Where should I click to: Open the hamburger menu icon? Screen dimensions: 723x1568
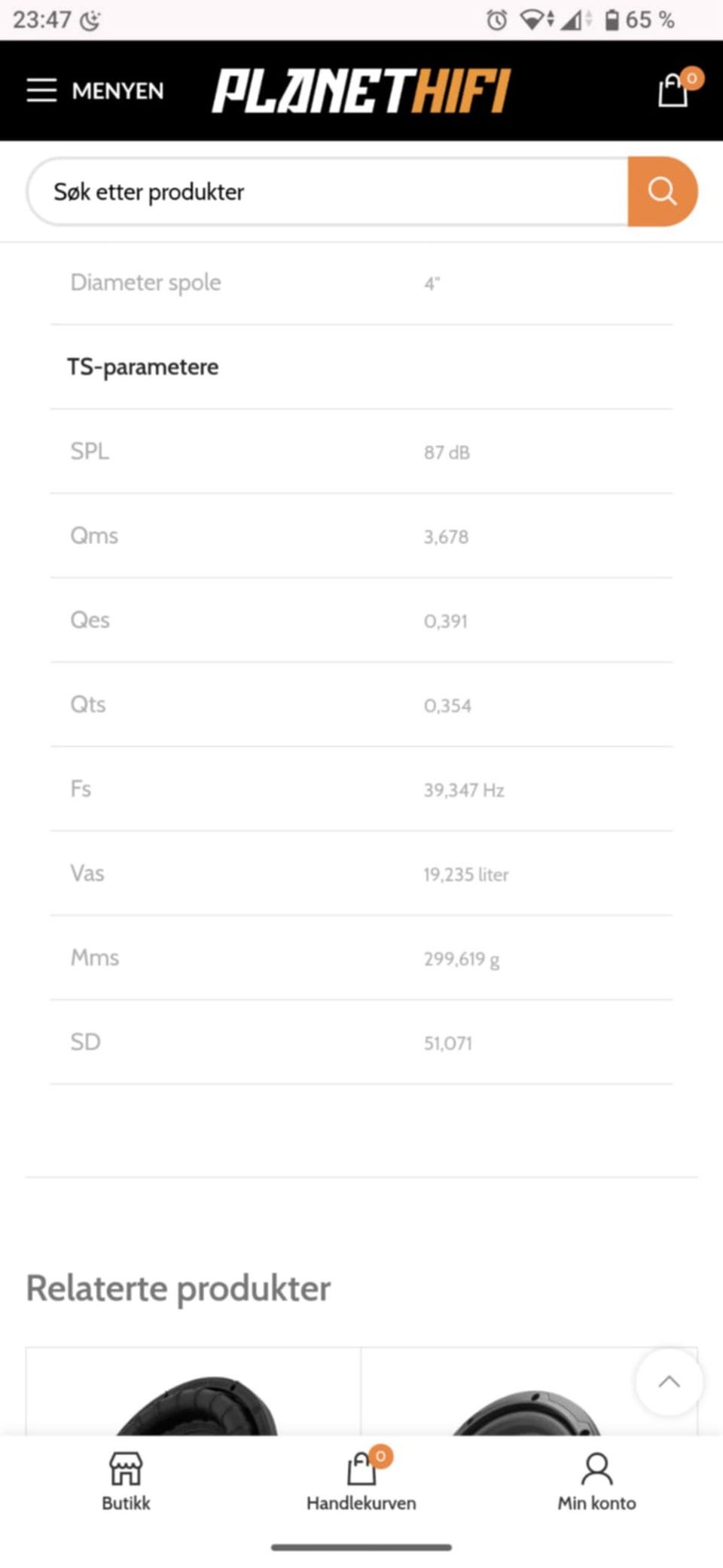click(x=41, y=90)
